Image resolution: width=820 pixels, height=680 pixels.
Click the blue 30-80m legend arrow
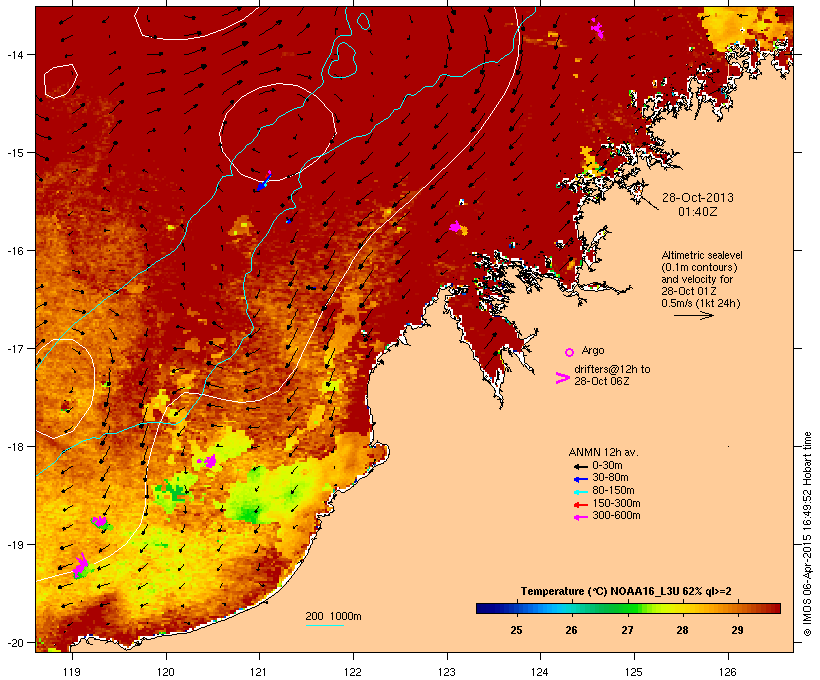[x=580, y=479]
